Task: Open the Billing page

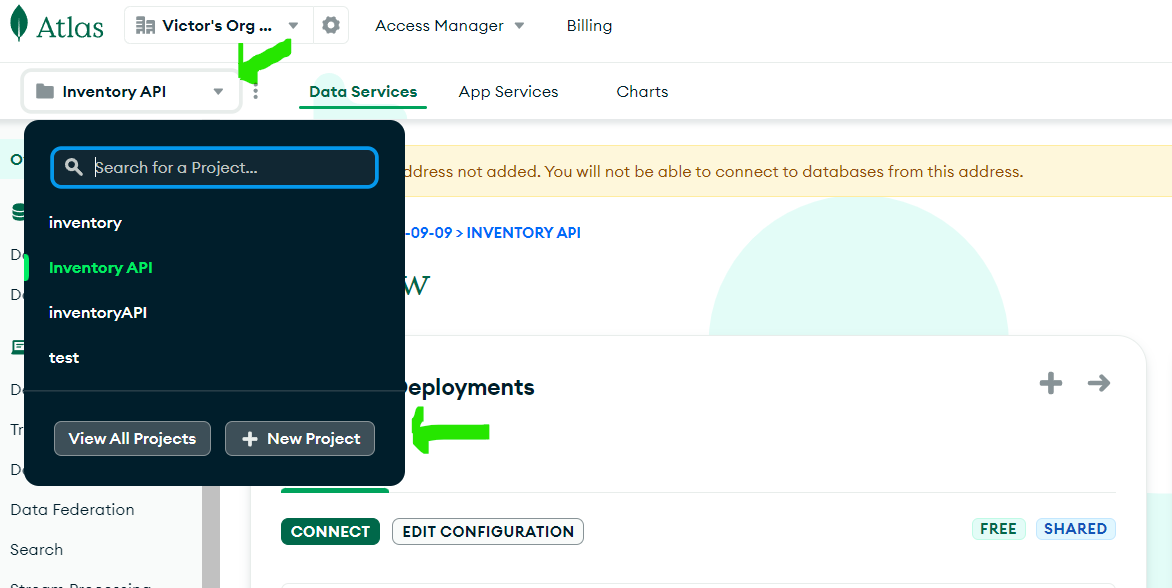Action: (x=589, y=25)
